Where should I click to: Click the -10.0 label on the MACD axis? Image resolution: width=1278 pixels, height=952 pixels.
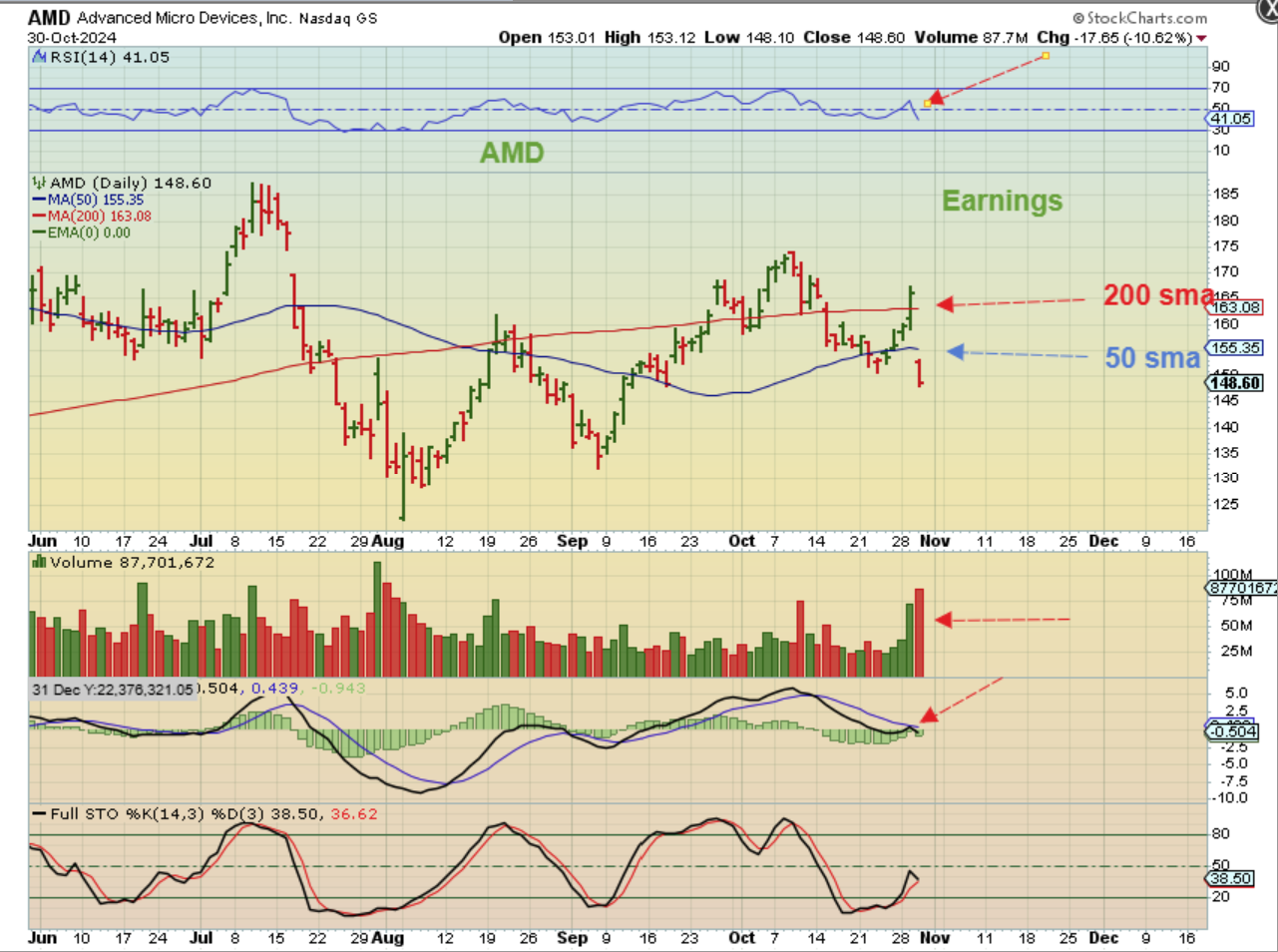pos(1230,797)
